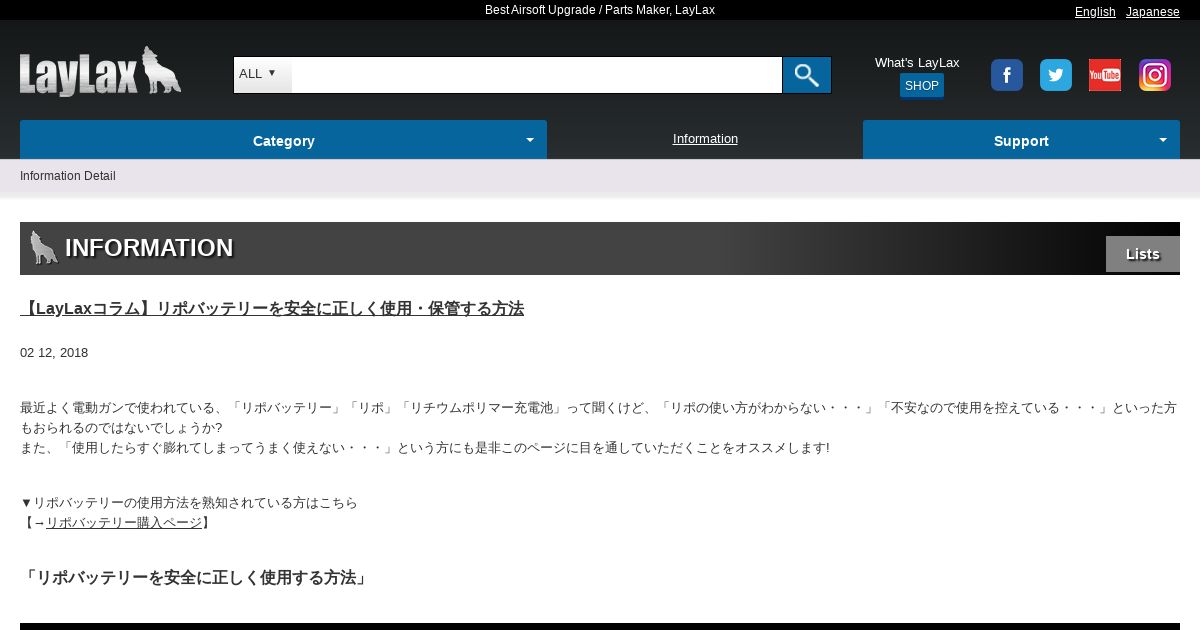1200x630 pixels.
Task: Click the INFORMATION header title
Action: (x=149, y=248)
